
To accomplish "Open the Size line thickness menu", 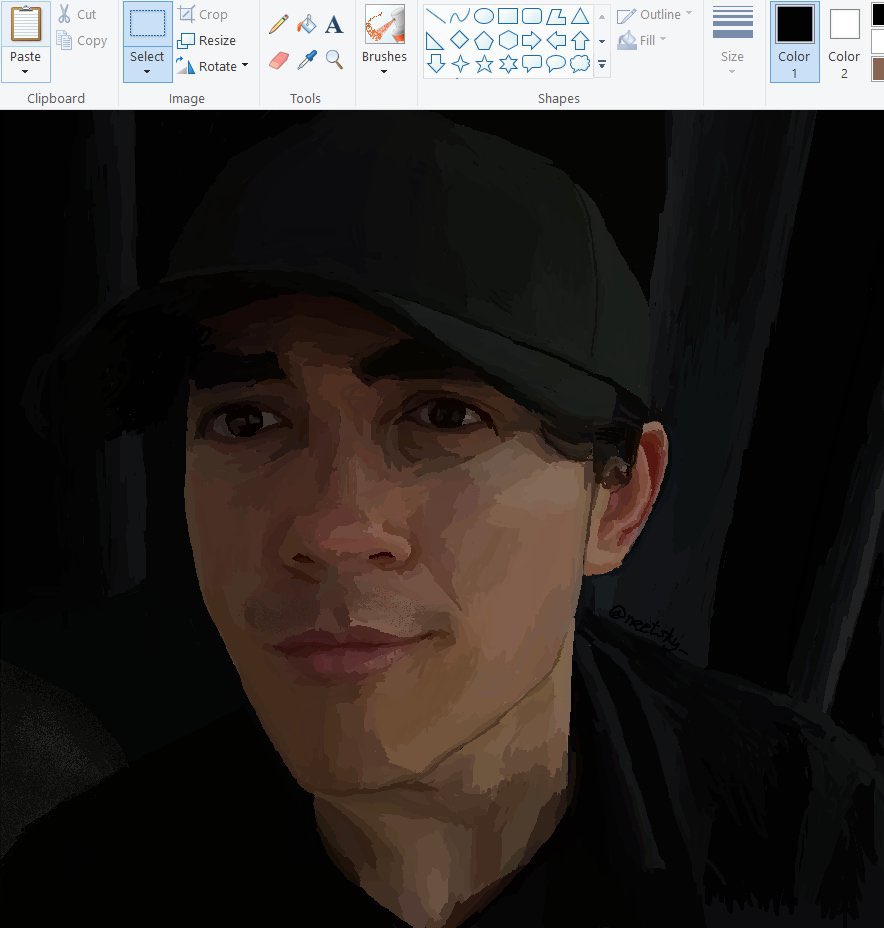I will pyautogui.click(x=733, y=40).
